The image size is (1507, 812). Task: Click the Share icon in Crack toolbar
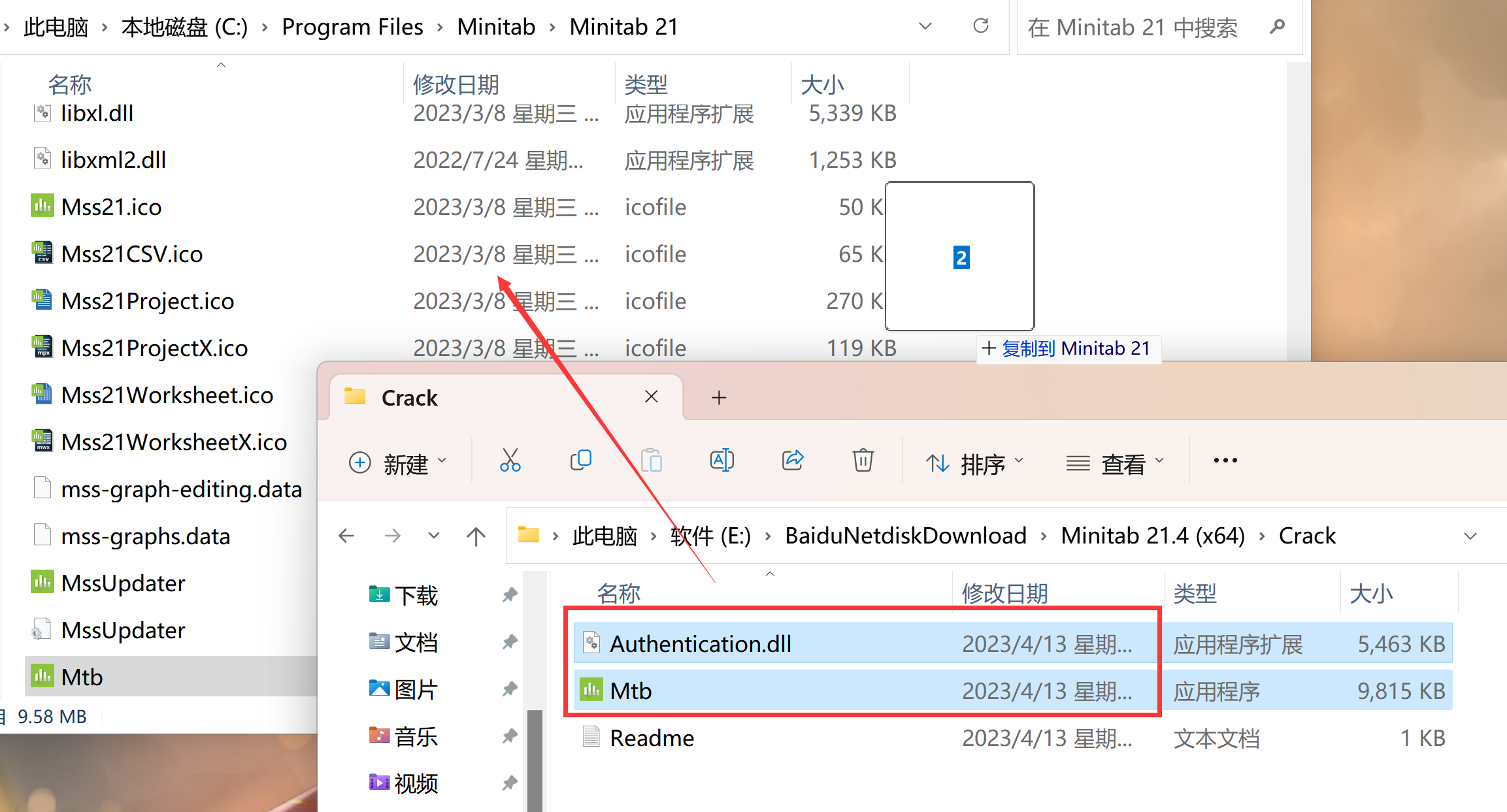pyautogui.click(x=793, y=461)
